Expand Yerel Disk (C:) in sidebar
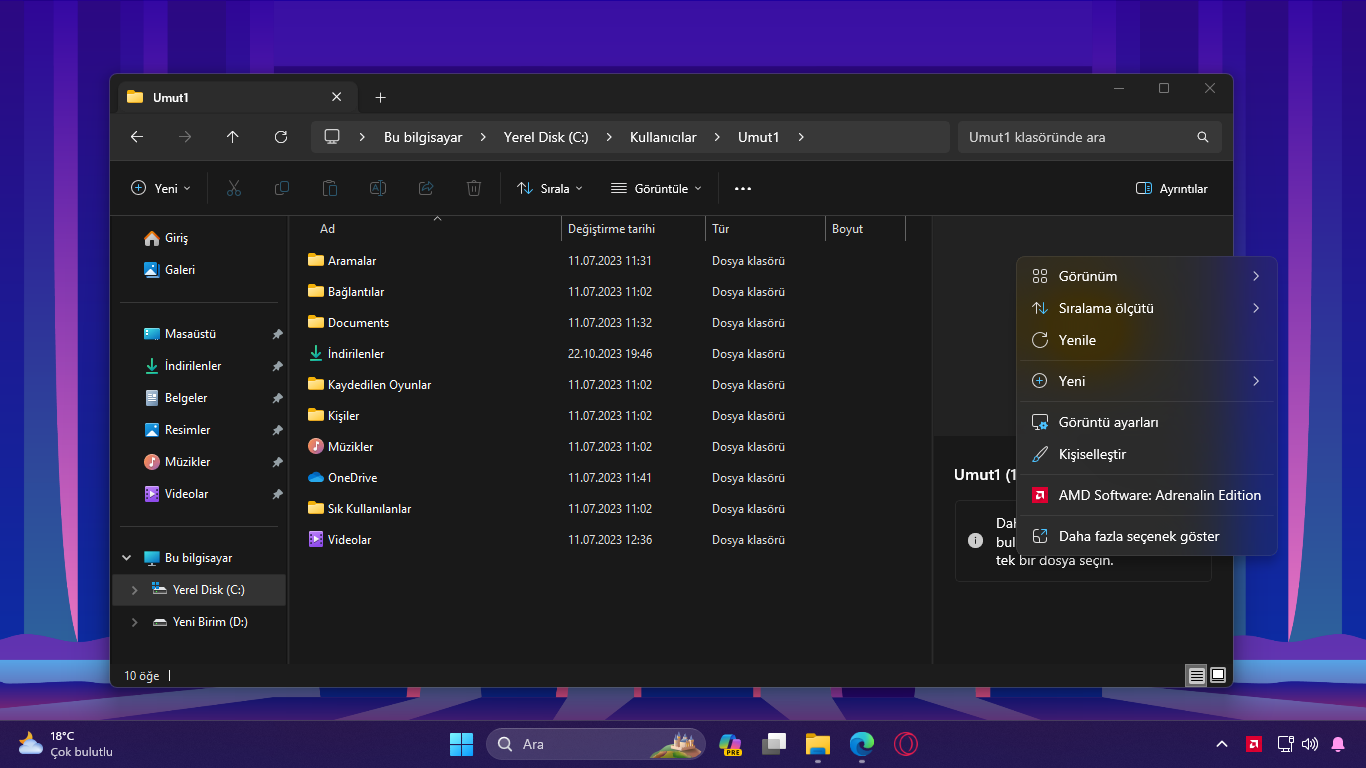The width and height of the screenshot is (1366, 768). [x=134, y=590]
